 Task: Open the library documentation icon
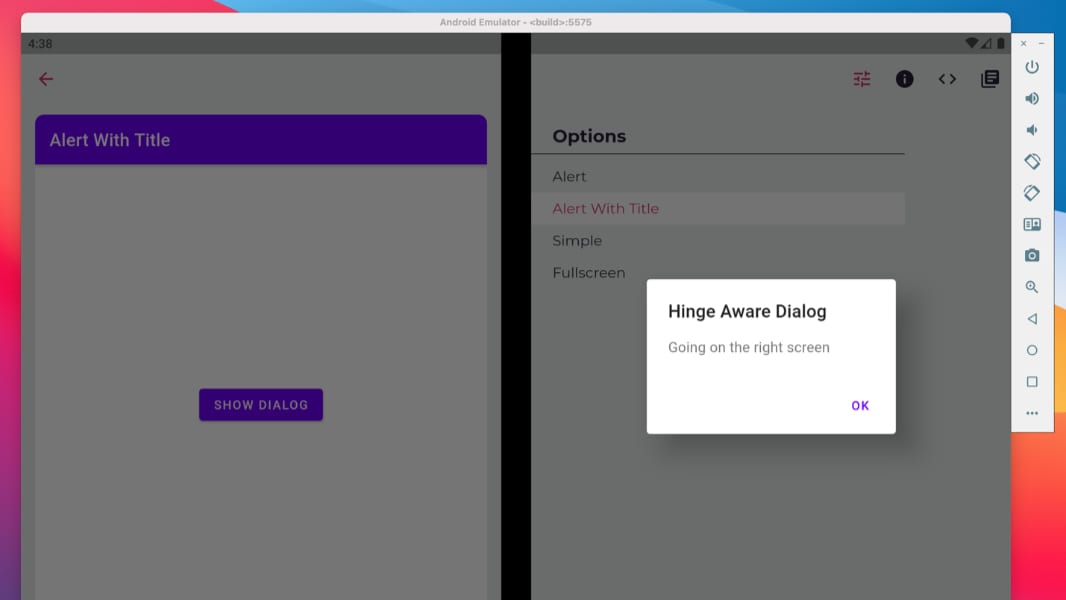point(990,79)
